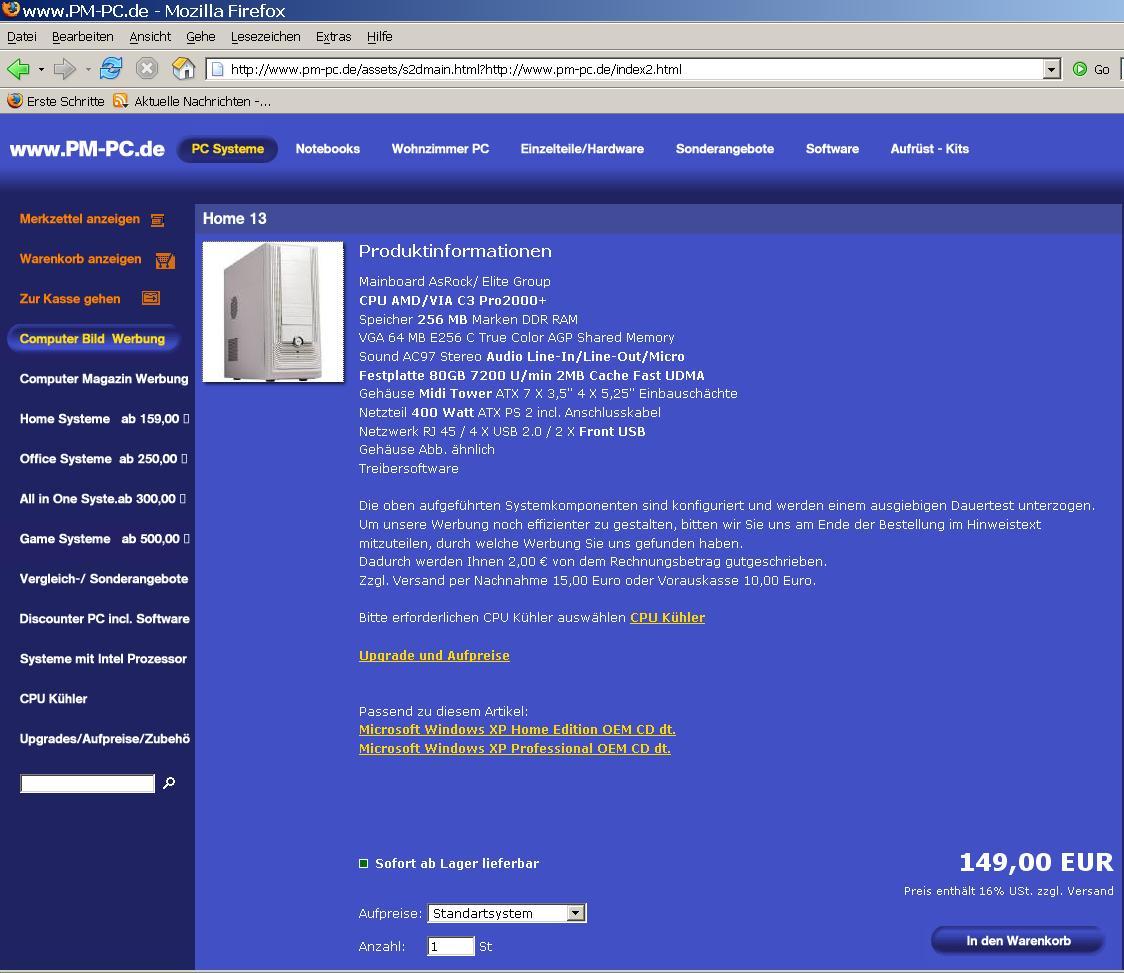Open the Aufpreise Standartsystem dropdown
The image size is (1124, 973).
click(x=507, y=913)
